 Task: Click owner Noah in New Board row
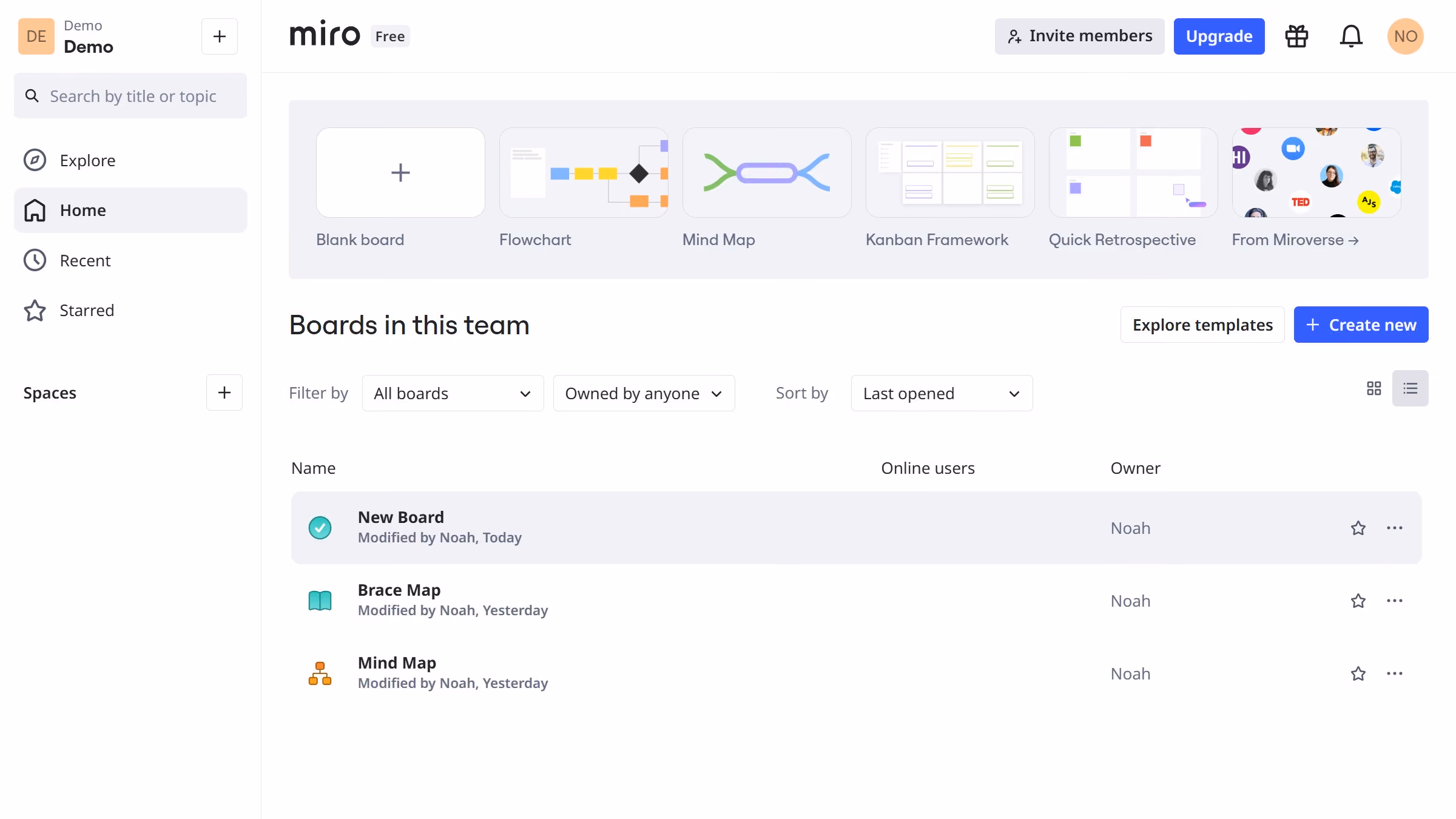(x=1130, y=528)
